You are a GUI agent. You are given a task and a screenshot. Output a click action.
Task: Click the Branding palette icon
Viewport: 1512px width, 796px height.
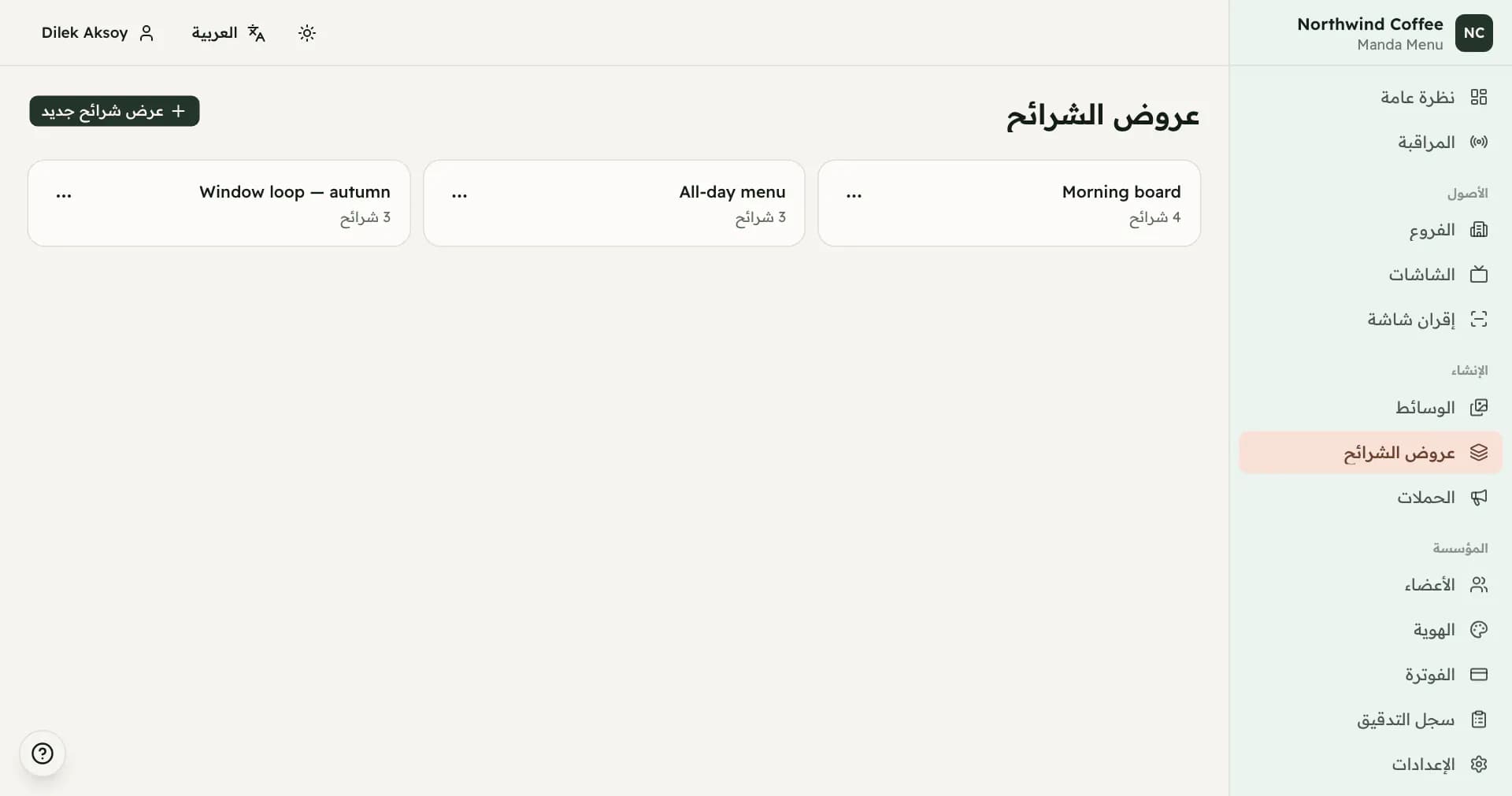(x=1479, y=629)
